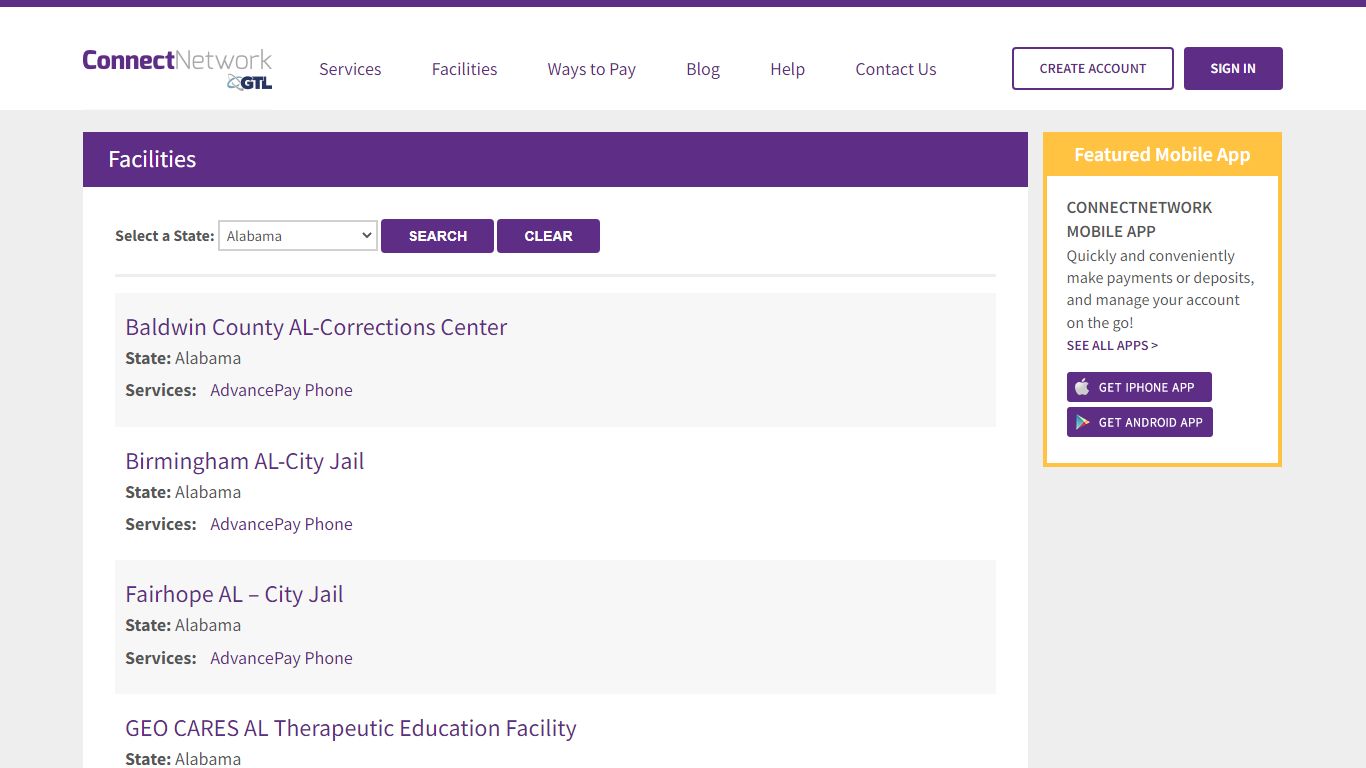The width and height of the screenshot is (1366, 768).
Task: Select the mobile app description paragraph
Action: [1160, 289]
